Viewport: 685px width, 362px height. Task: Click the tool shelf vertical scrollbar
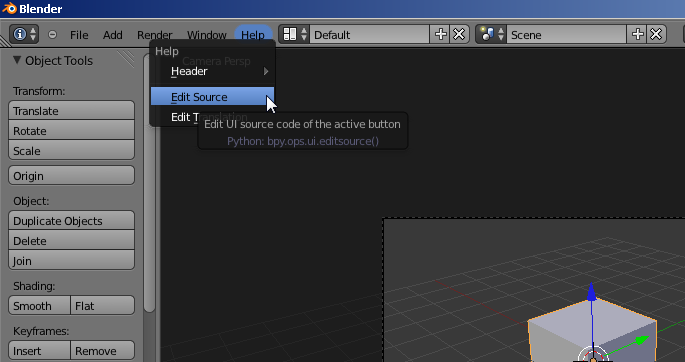[149, 183]
